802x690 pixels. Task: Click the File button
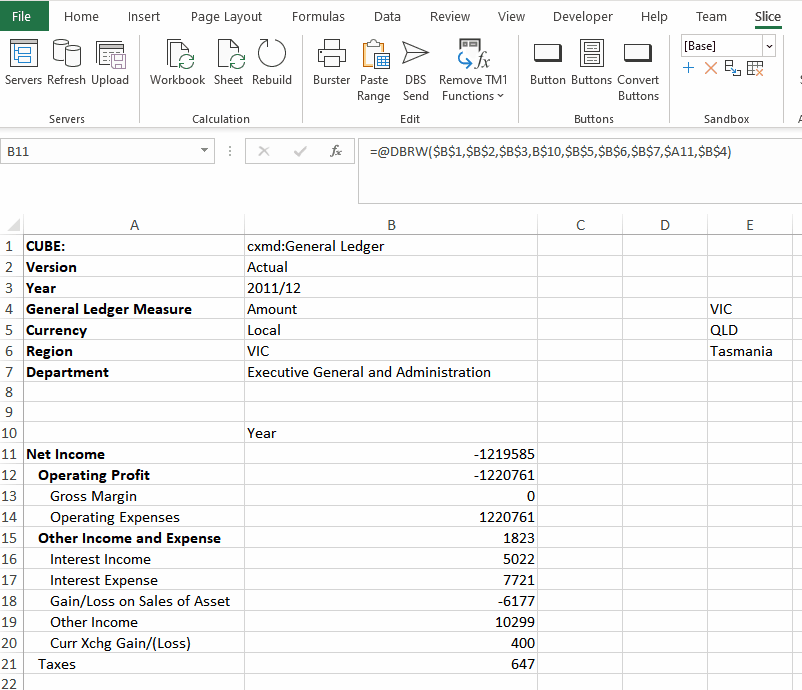pos(22,17)
